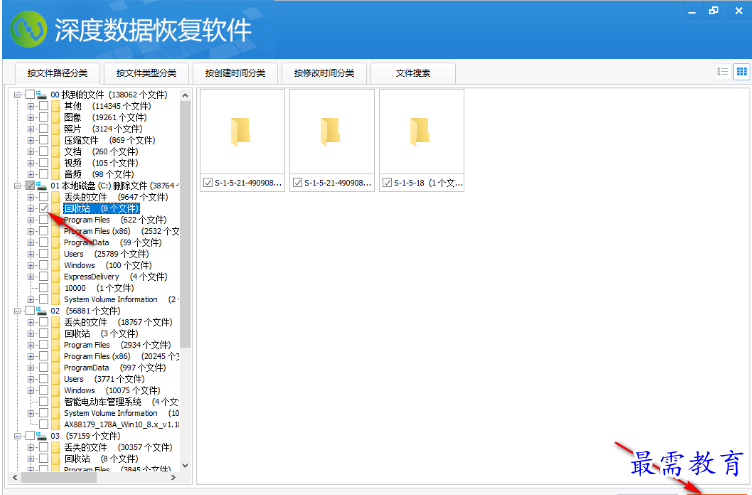The image size is (752, 495).
Task: Switch to thumbnail grid view icon
Action: point(741,72)
